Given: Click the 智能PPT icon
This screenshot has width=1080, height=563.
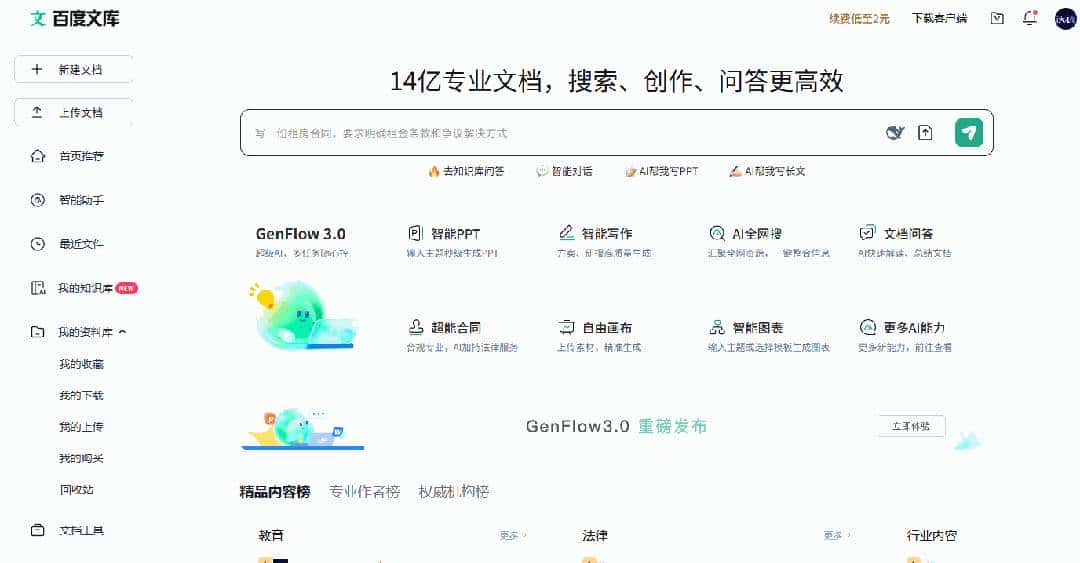Looking at the screenshot, I should (x=415, y=233).
